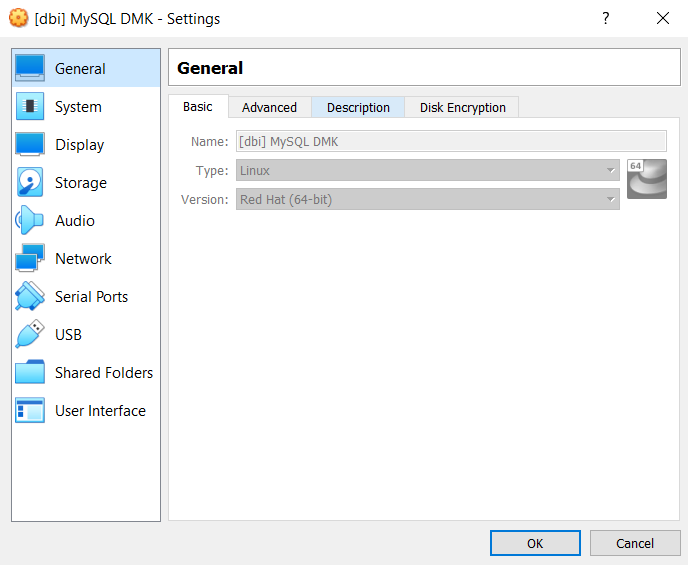688x565 pixels.
Task: Open the USB settings icon
Action: click(30, 334)
